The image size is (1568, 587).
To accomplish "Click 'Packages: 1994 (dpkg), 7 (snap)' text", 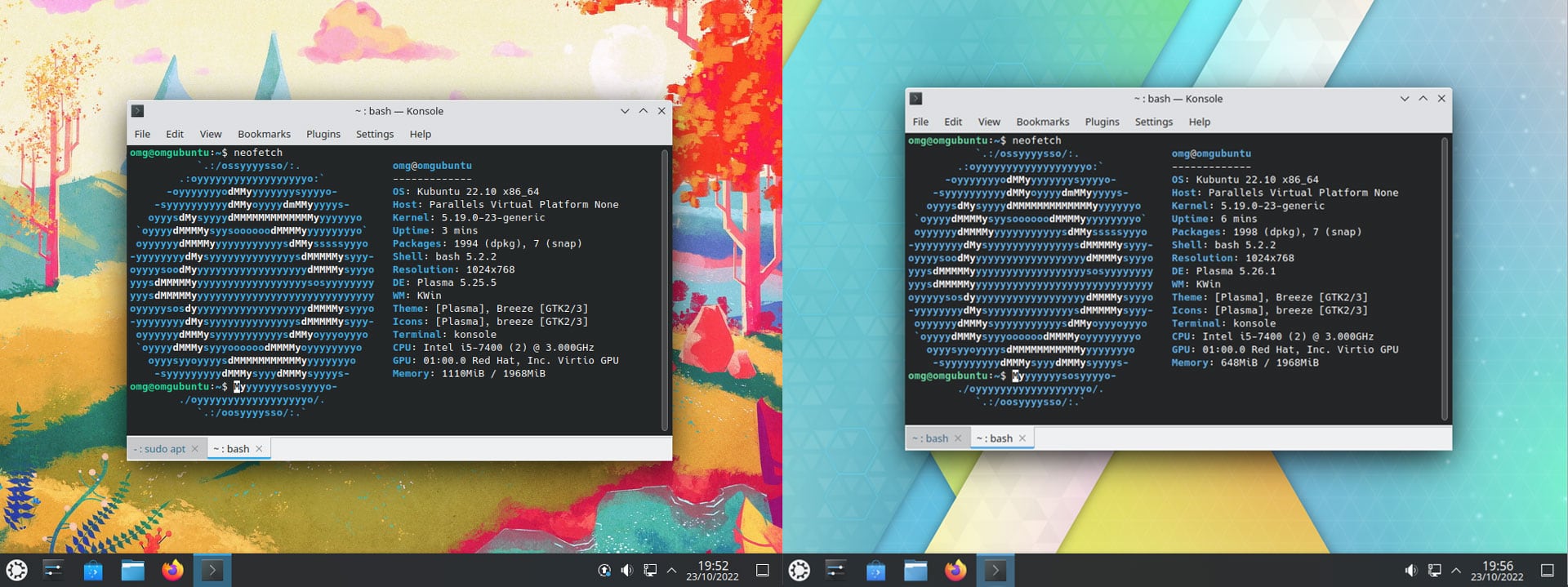I will [488, 243].
